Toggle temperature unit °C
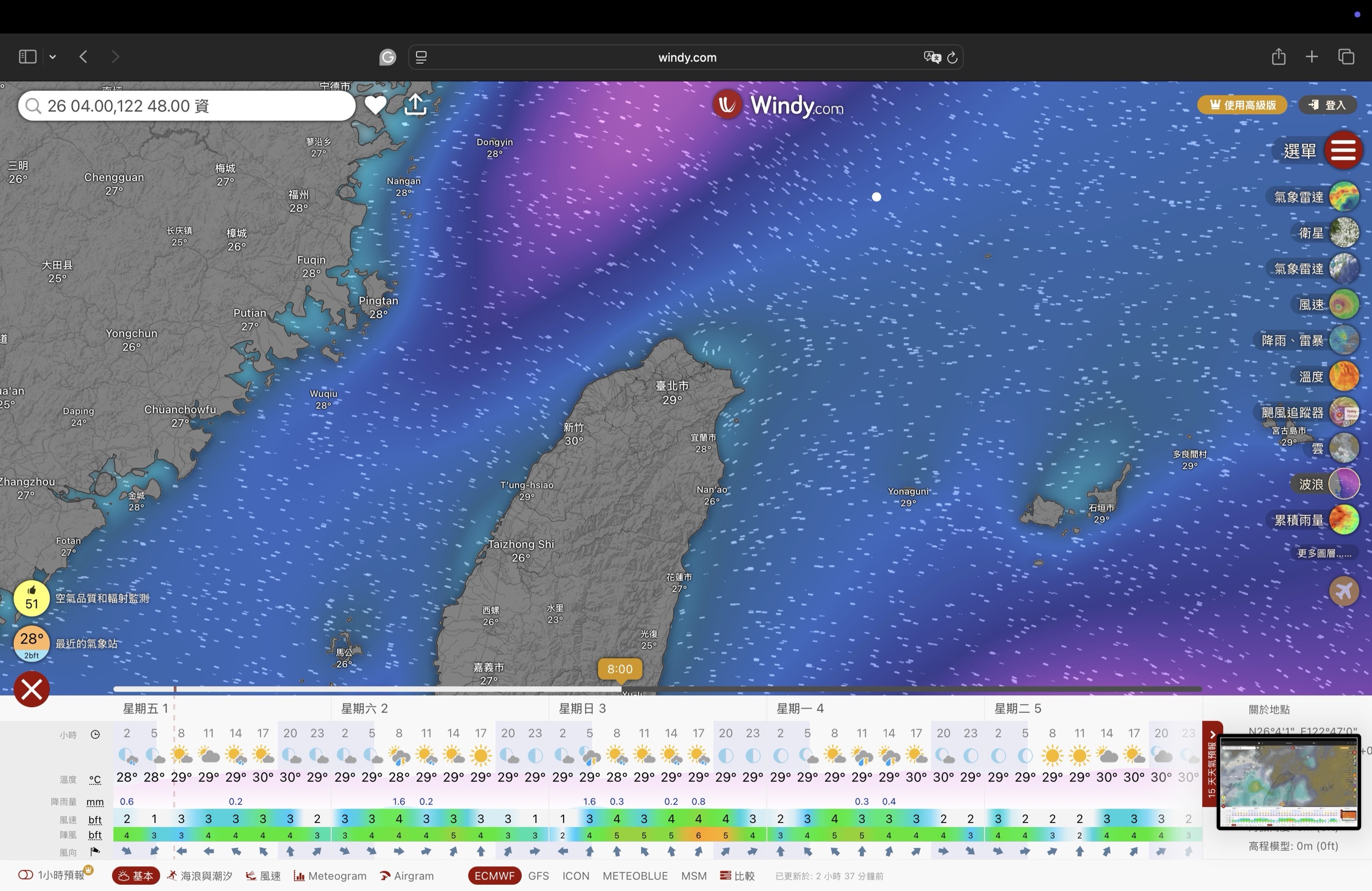This screenshot has height=891, width=1372. [x=95, y=780]
